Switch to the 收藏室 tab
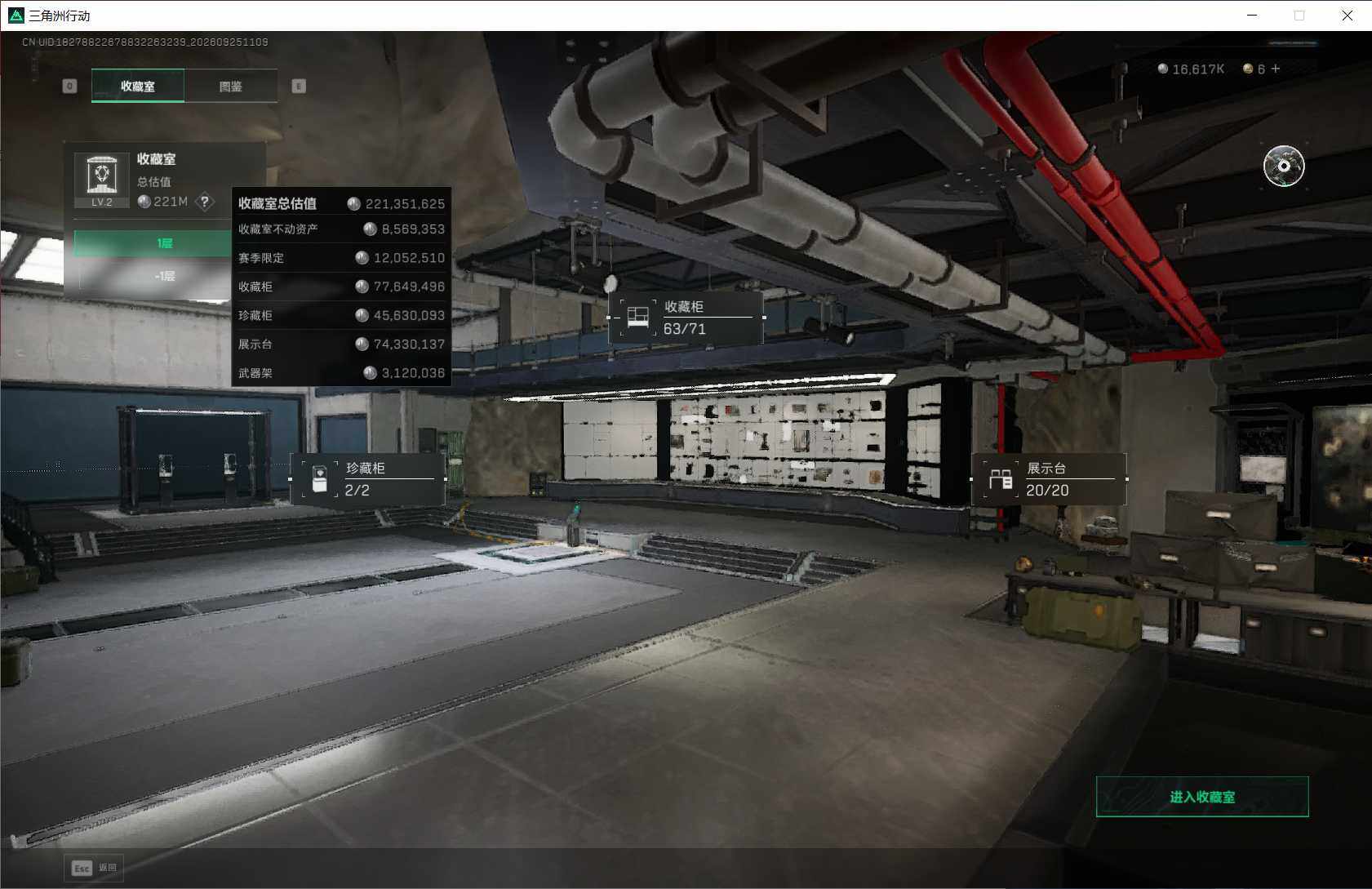1372x889 pixels. [x=138, y=86]
